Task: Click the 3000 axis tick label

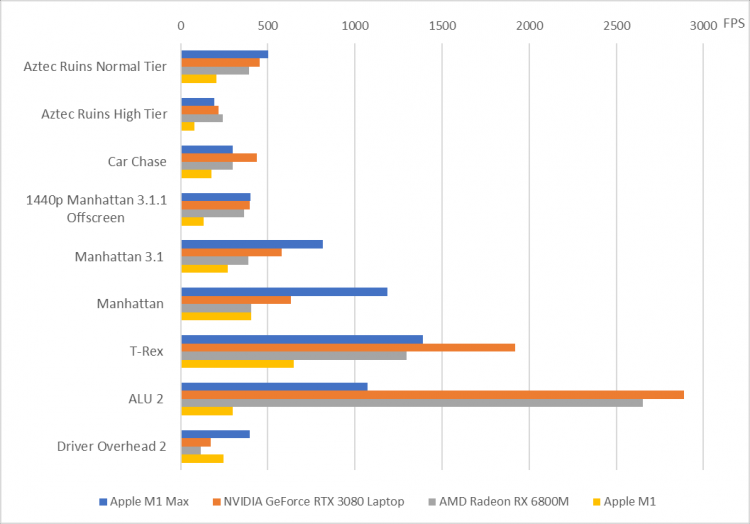Action: 703,24
